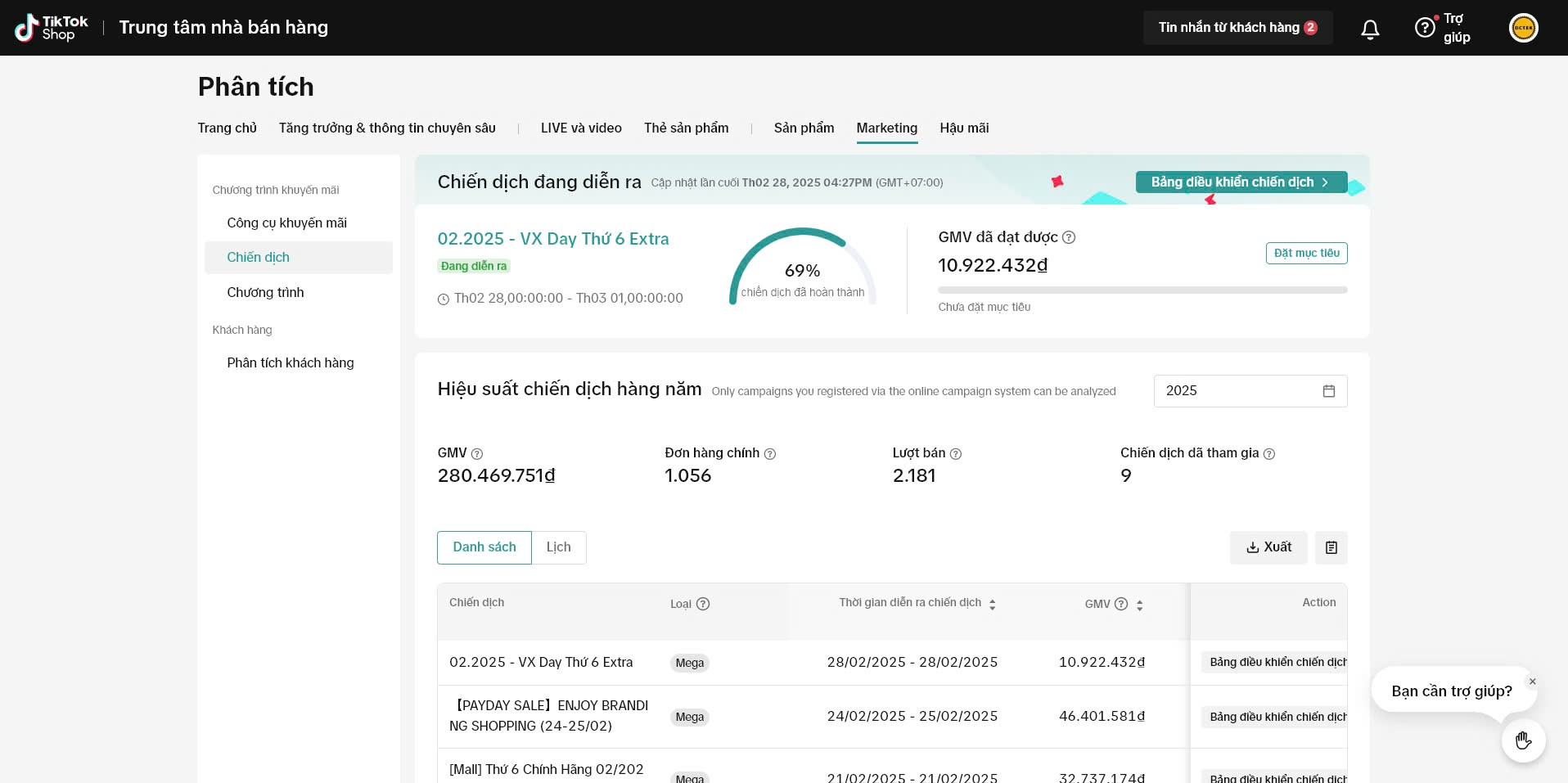Switch to Danh sách view
This screenshot has width=1568, height=783.
coord(484,547)
